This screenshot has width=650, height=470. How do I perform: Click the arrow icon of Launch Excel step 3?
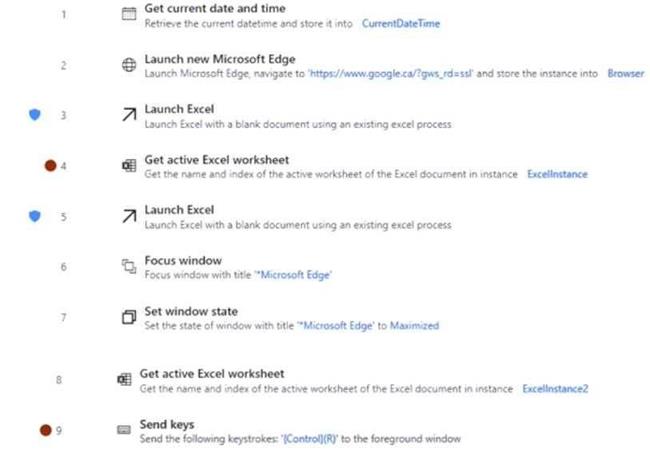[x=129, y=114]
